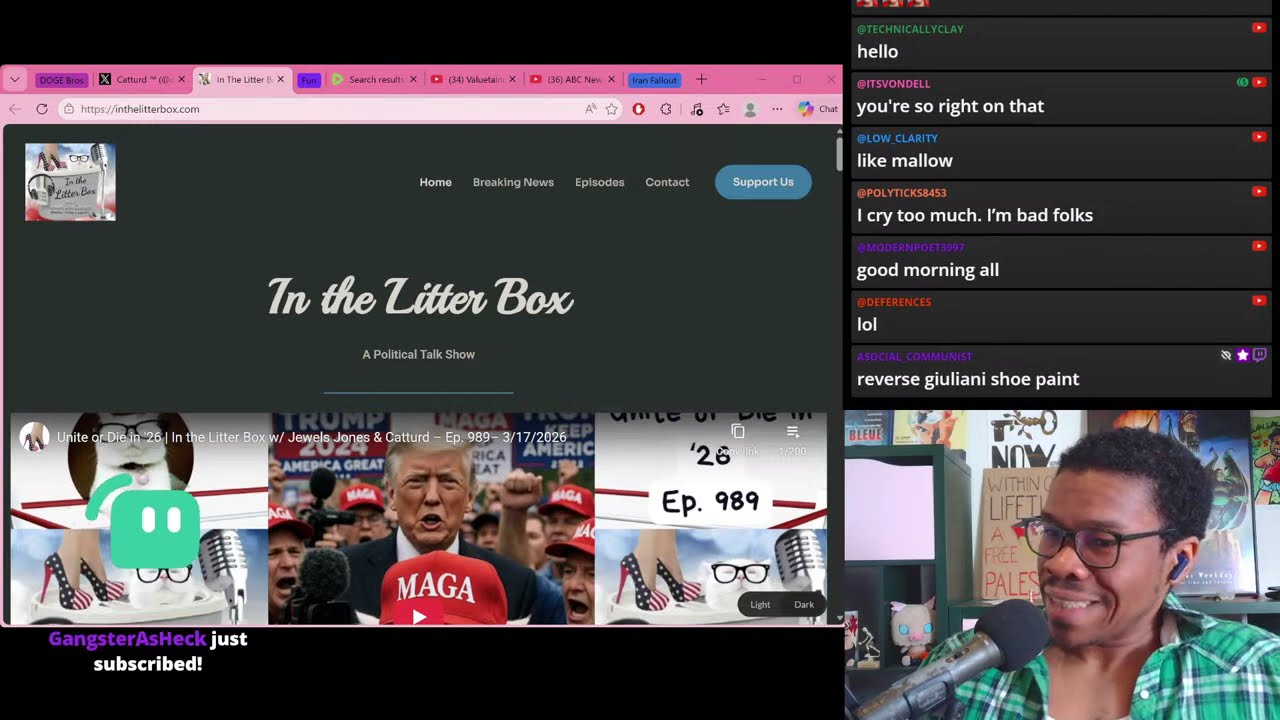Screen dimensions: 1280x720
Task: Click the 'In the Litter Box' page heading
Action: click(x=420, y=297)
